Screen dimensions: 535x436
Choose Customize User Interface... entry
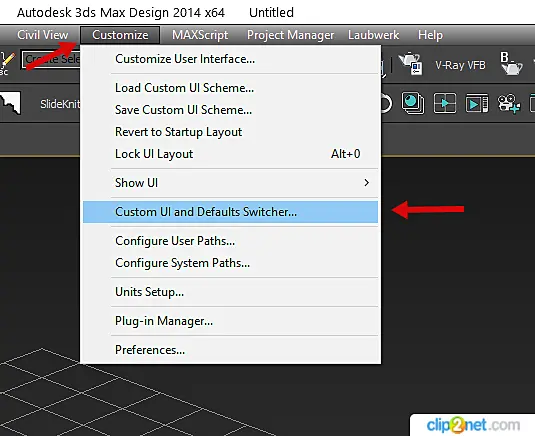(230, 59)
